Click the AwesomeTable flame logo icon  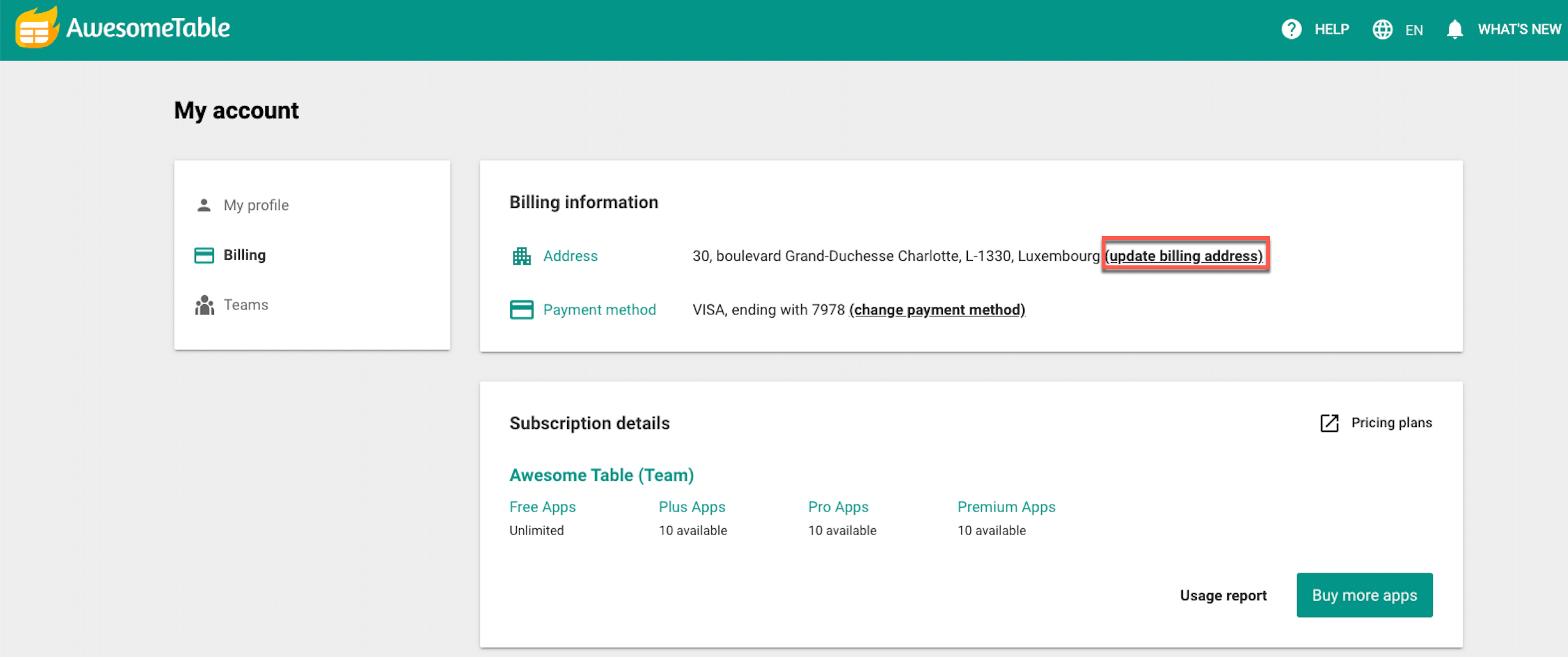(x=37, y=27)
